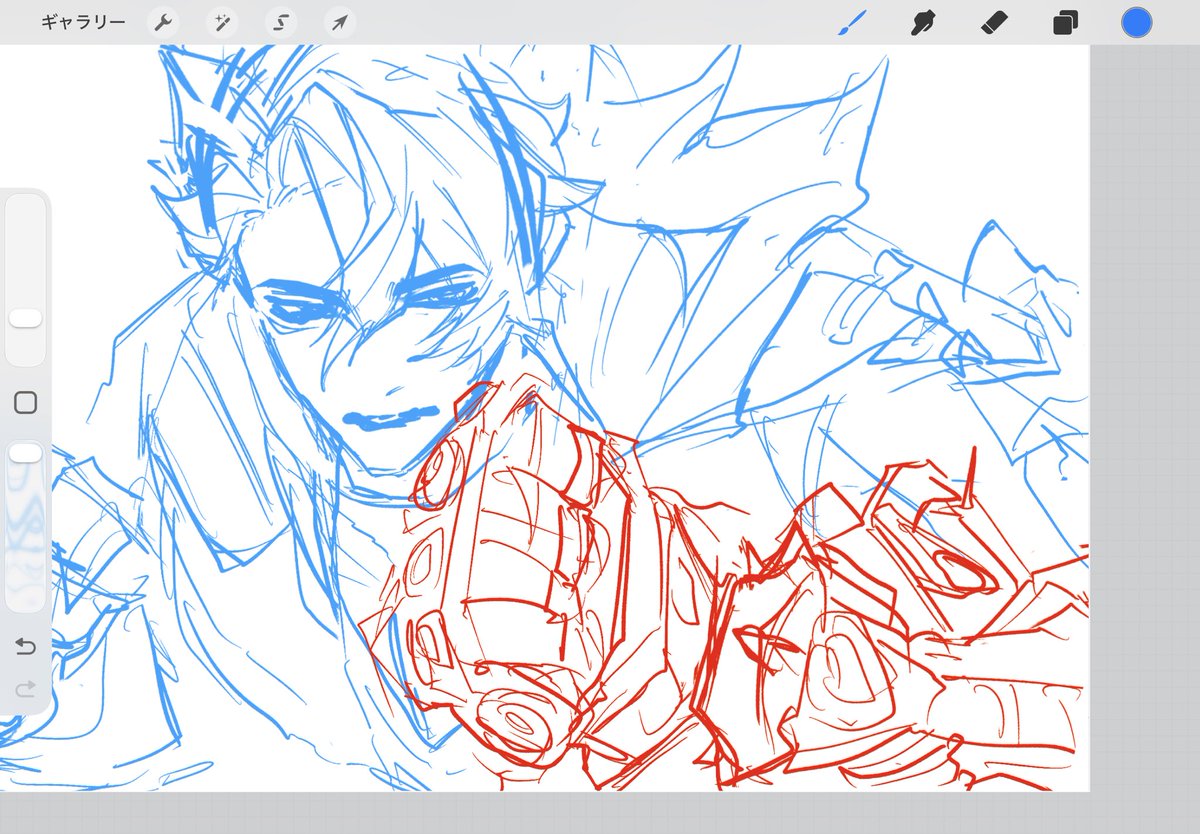This screenshot has height=834, width=1200.
Task: Select the Selection S-shaped tool
Action: [281, 23]
